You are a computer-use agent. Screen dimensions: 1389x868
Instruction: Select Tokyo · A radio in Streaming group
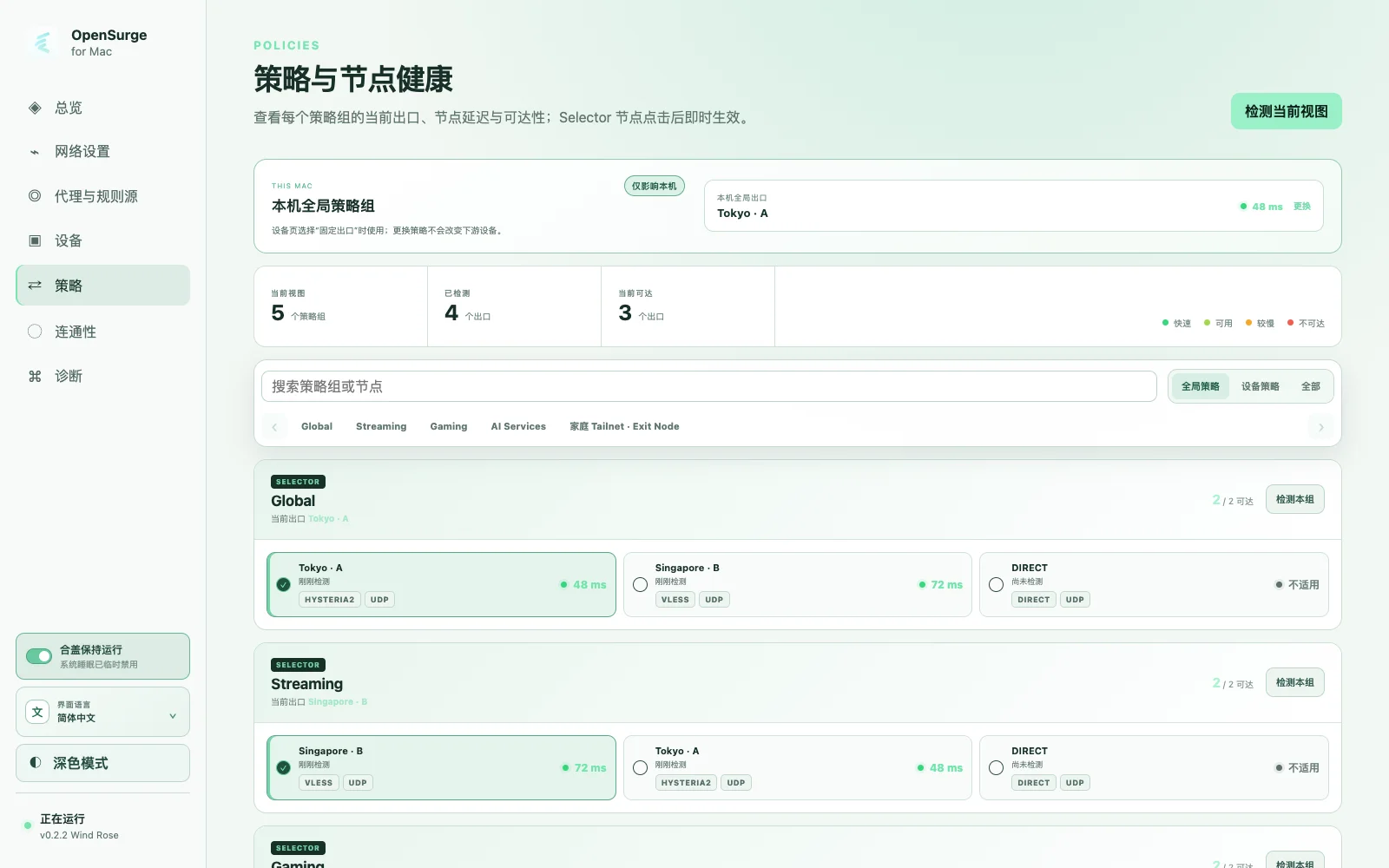[641, 768]
